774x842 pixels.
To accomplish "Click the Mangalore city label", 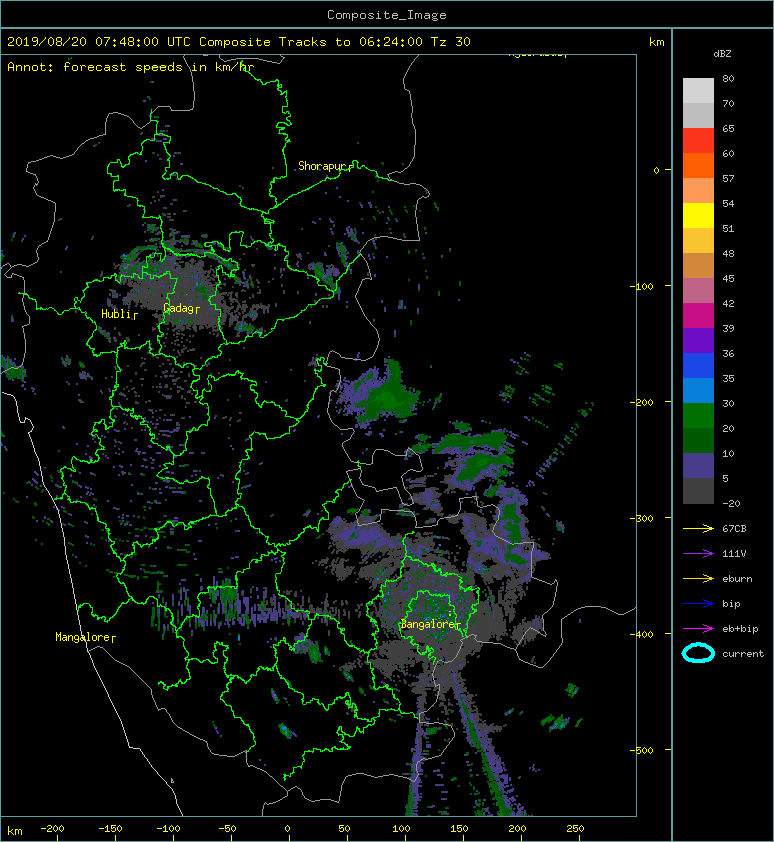I will tap(83, 637).
